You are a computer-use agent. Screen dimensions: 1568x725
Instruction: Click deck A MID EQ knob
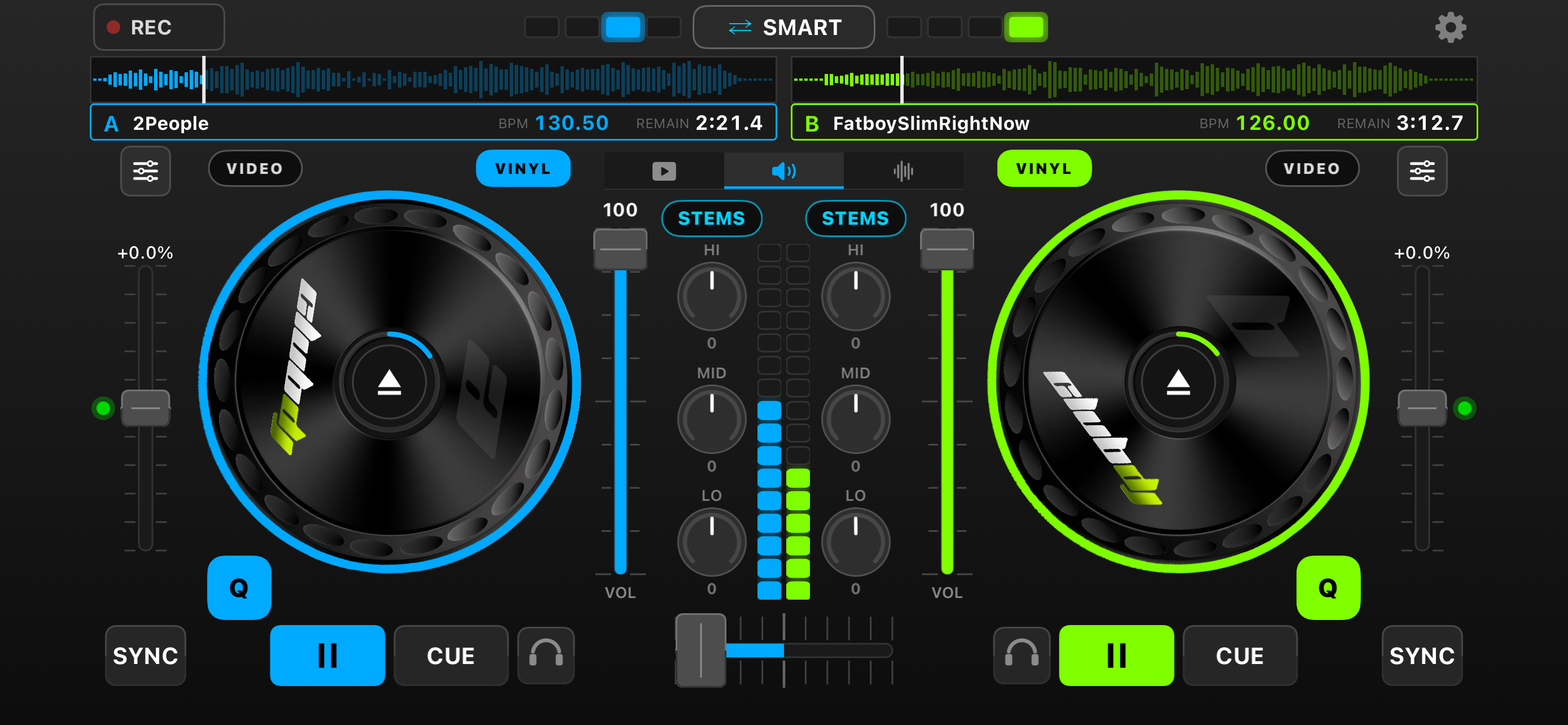pyautogui.click(x=712, y=420)
